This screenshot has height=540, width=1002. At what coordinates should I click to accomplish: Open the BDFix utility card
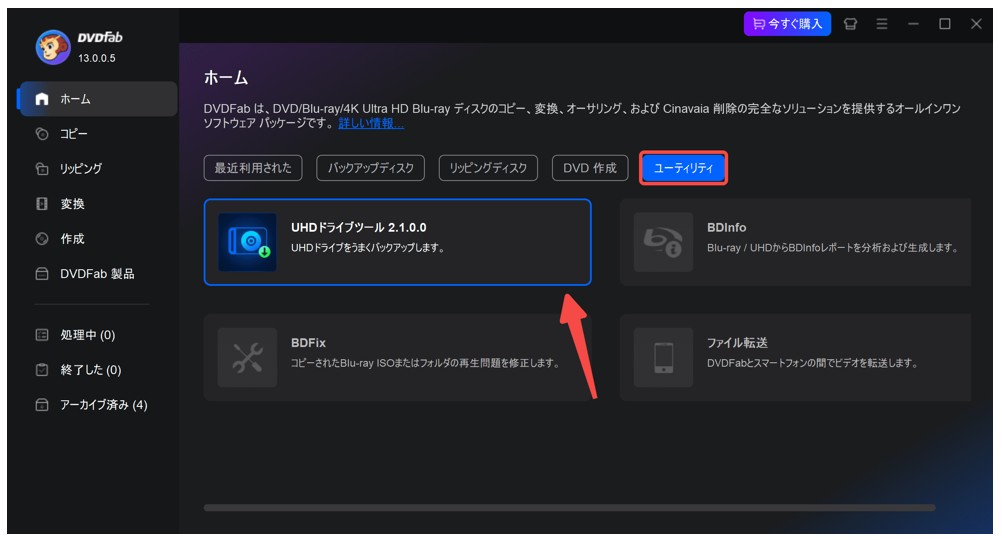(x=397, y=357)
